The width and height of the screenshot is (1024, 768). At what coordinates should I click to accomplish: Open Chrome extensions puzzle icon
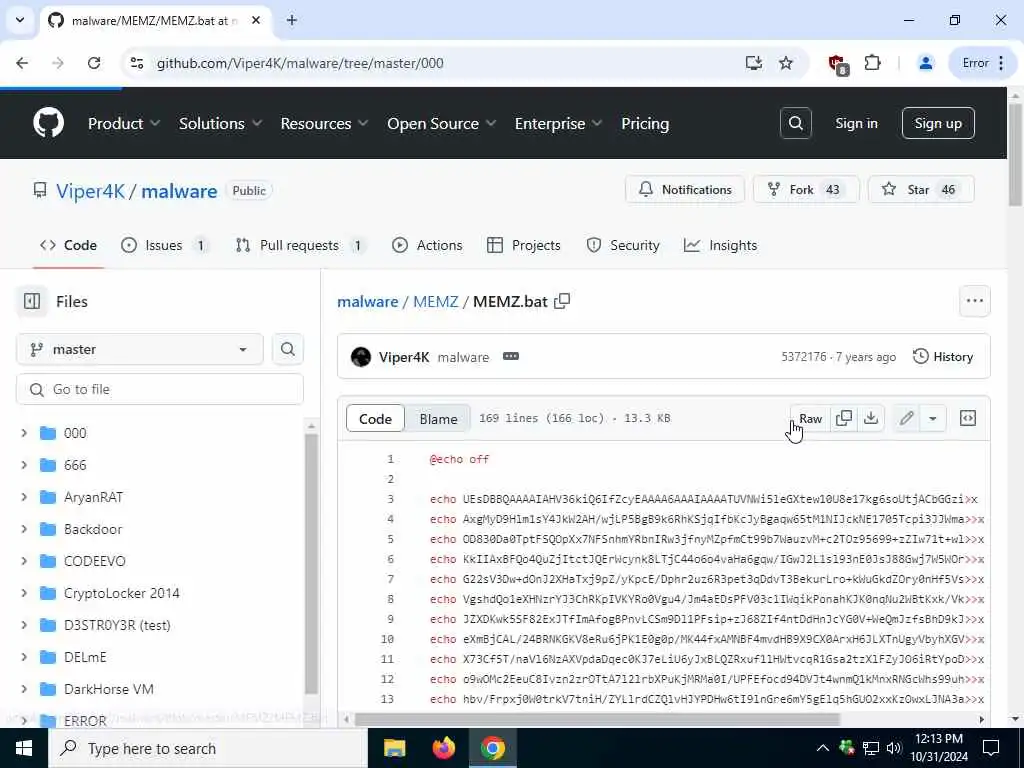[x=872, y=63]
